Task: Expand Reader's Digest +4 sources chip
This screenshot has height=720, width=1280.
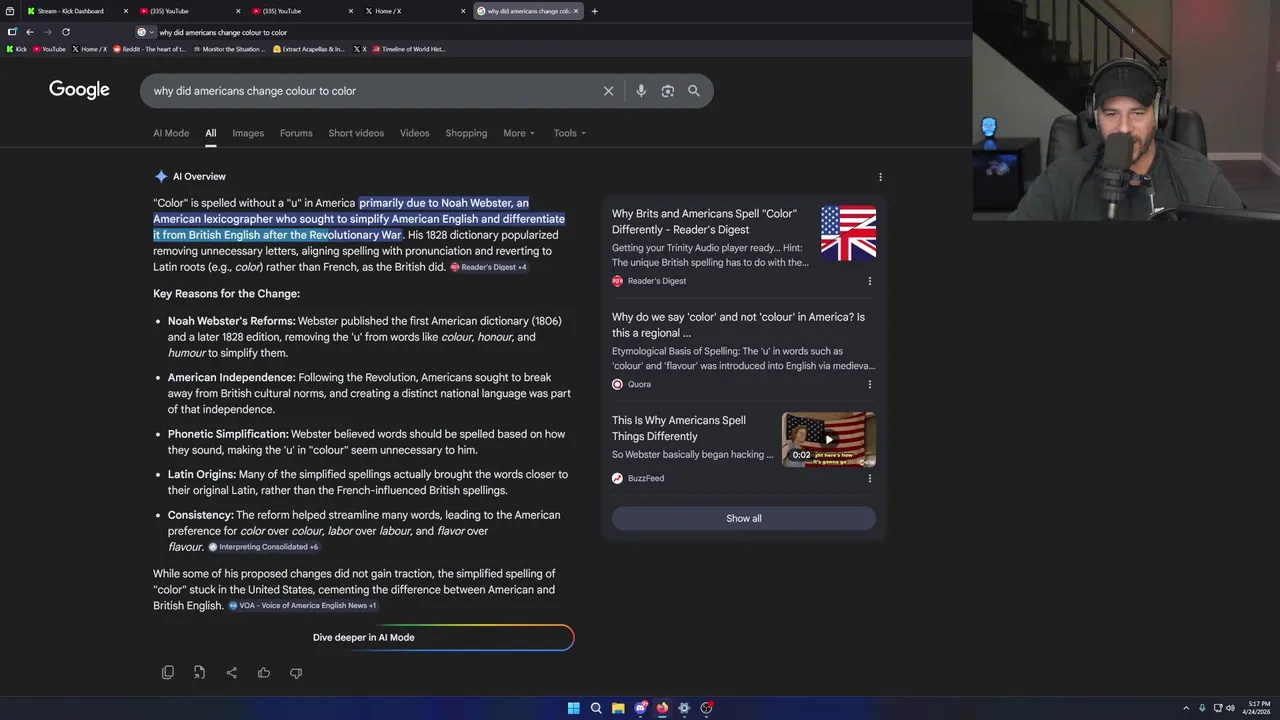Action: [x=488, y=267]
